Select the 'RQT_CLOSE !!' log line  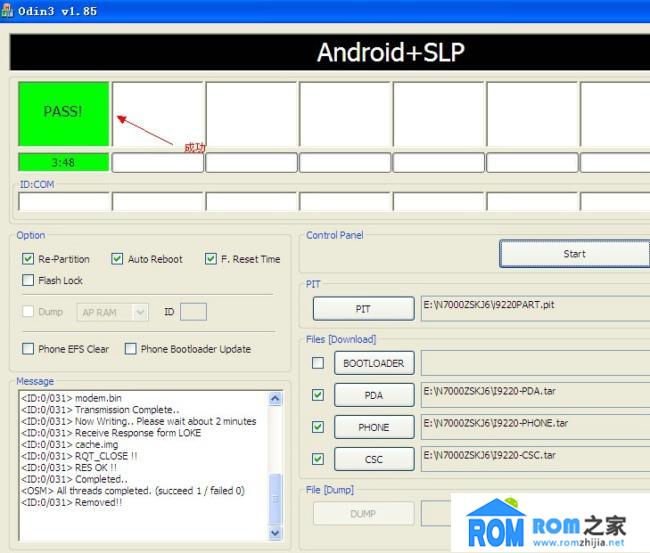click(79, 456)
